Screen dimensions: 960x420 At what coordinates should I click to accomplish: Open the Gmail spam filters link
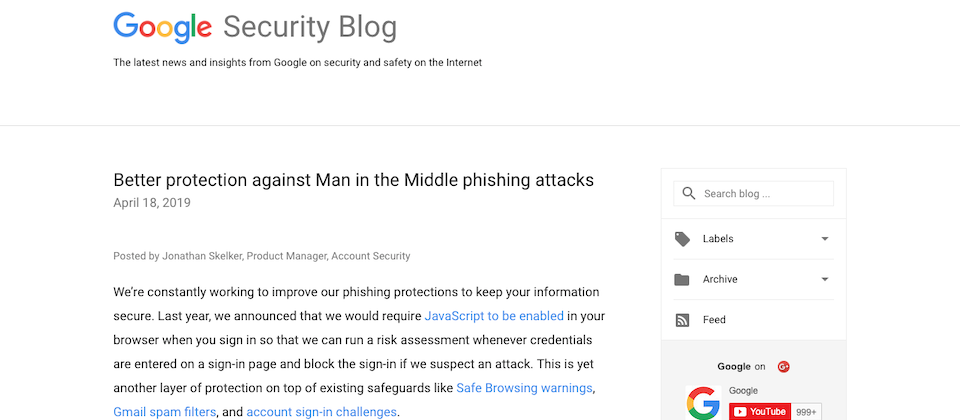[x=165, y=412]
